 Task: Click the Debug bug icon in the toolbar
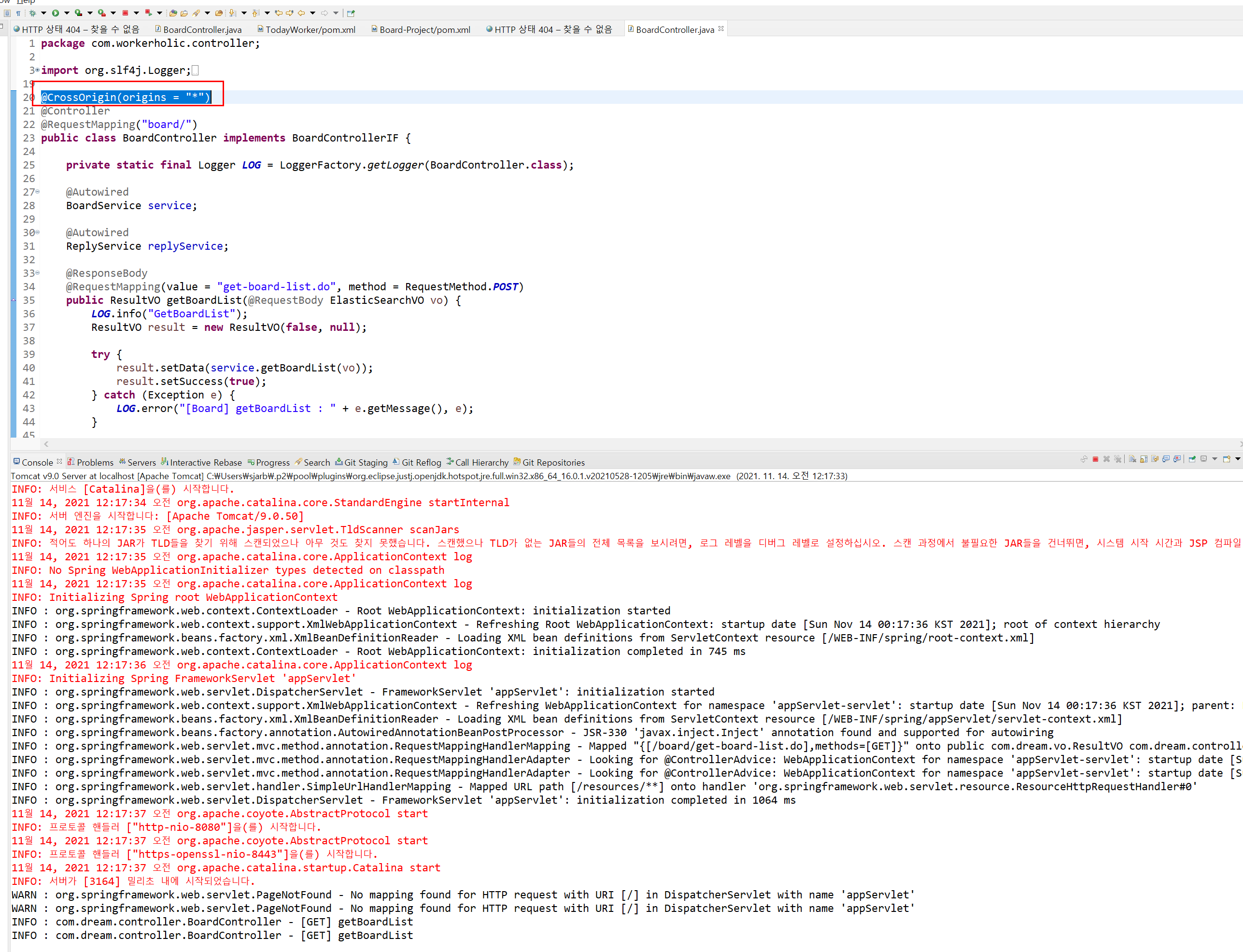click(x=32, y=13)
